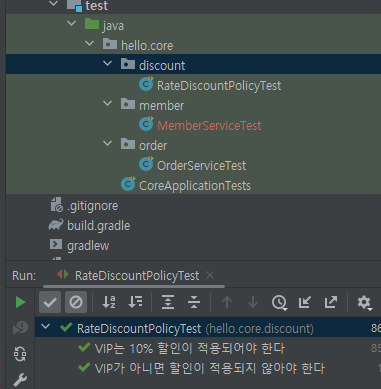This screenshot has height=389, width=381.
Task: Toggle Show Passed tests checkmark button
Action: click(50, 302)
